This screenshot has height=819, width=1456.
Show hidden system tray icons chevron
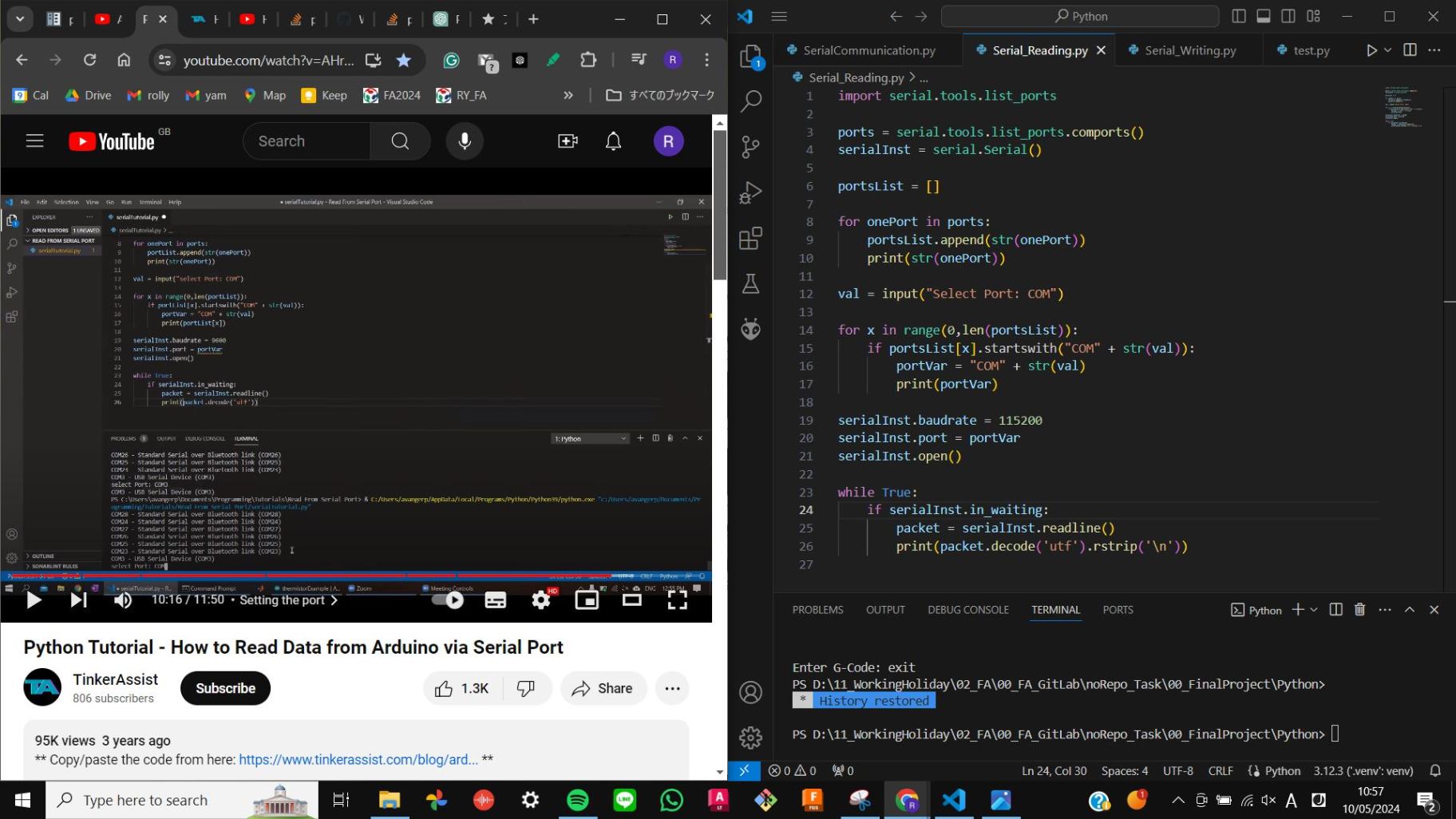[x=1178, y=800]
